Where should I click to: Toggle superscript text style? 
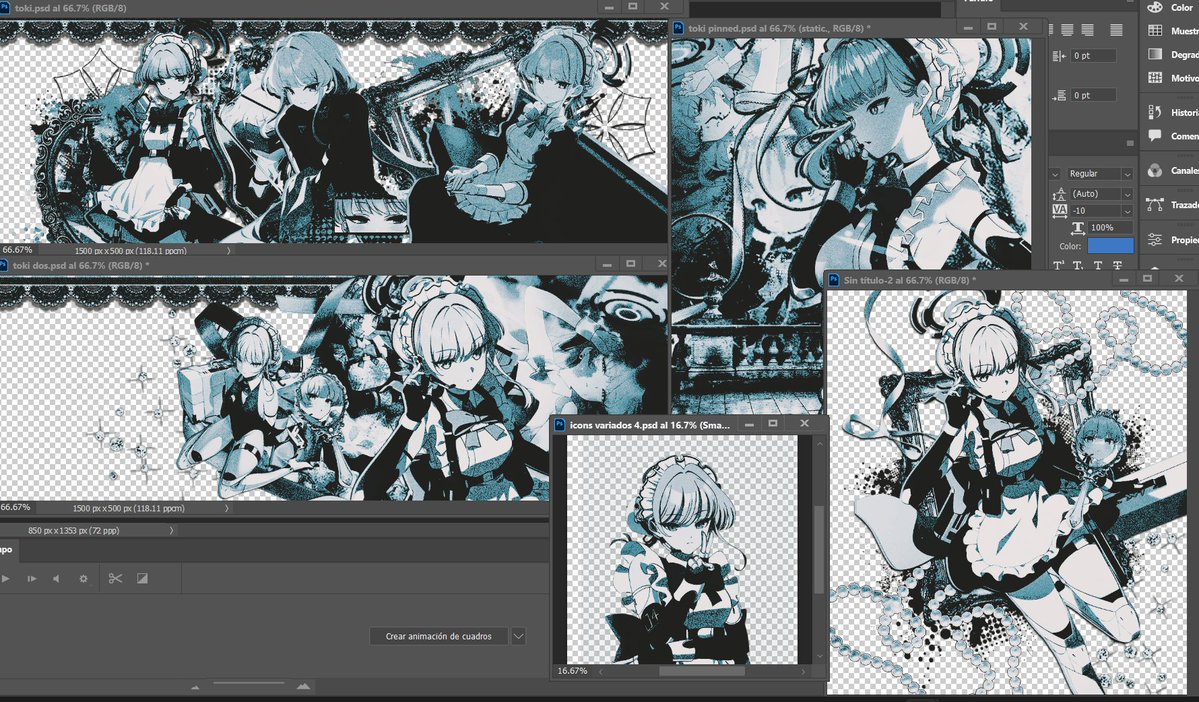1059,265
